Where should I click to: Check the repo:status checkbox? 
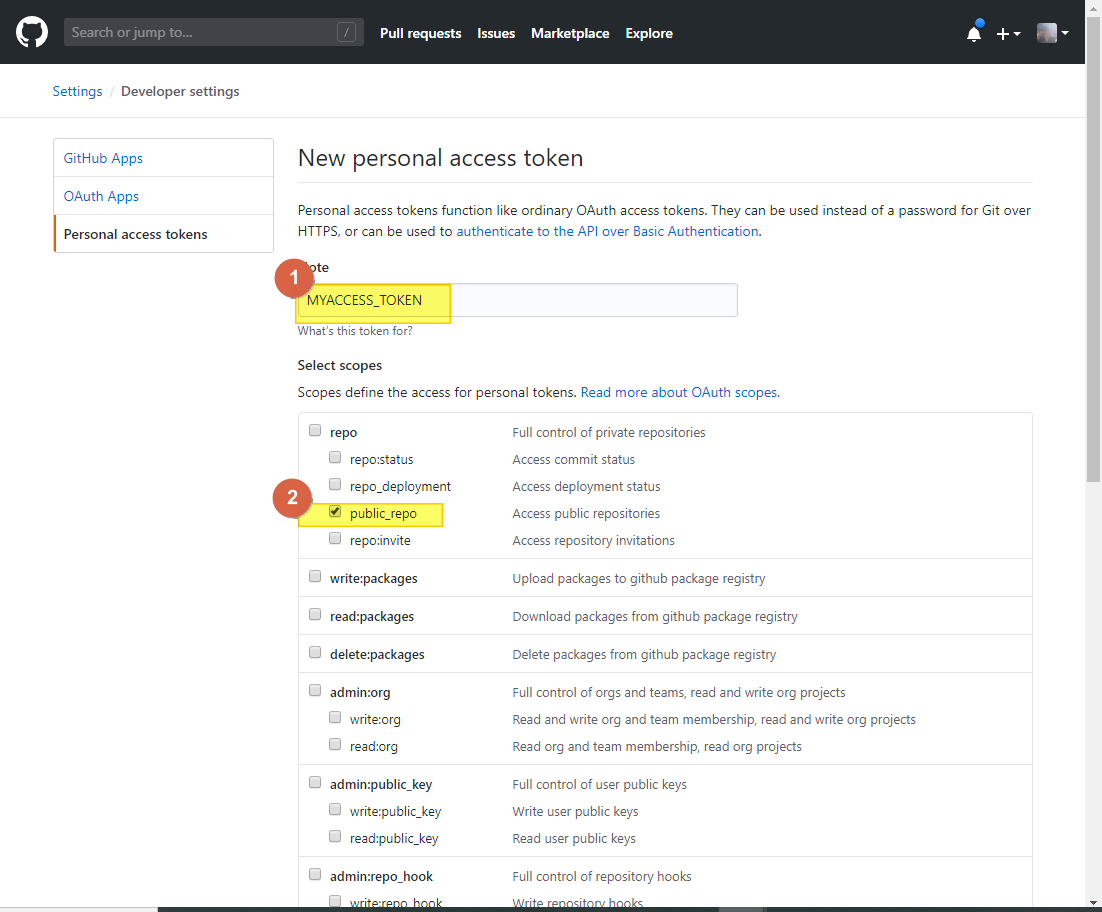pos(335,457)
